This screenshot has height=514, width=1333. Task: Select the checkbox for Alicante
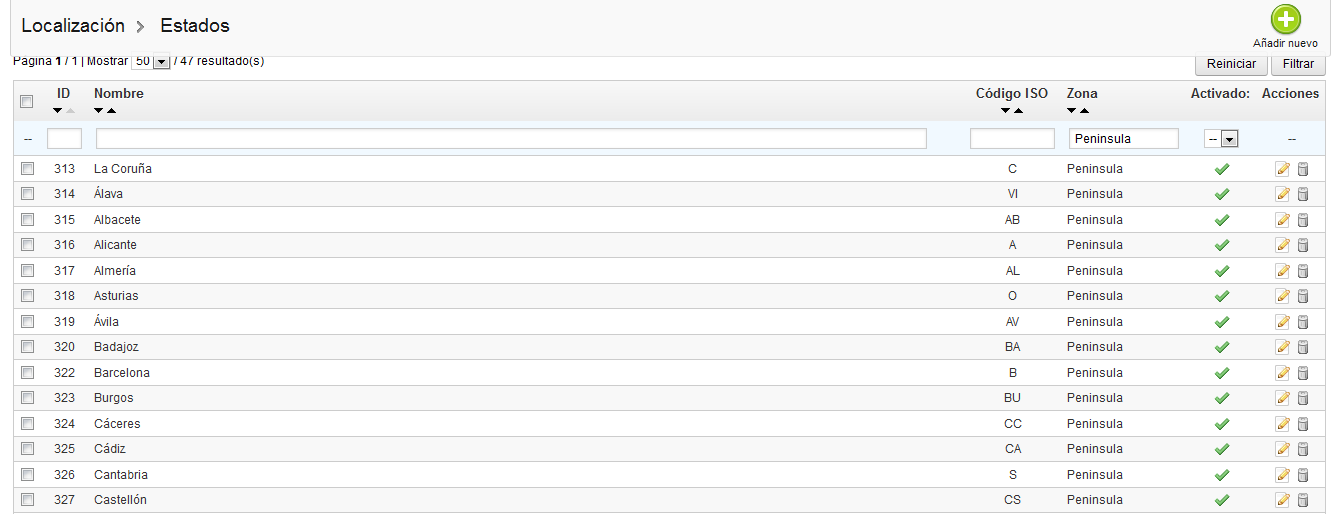click(27, 245)
